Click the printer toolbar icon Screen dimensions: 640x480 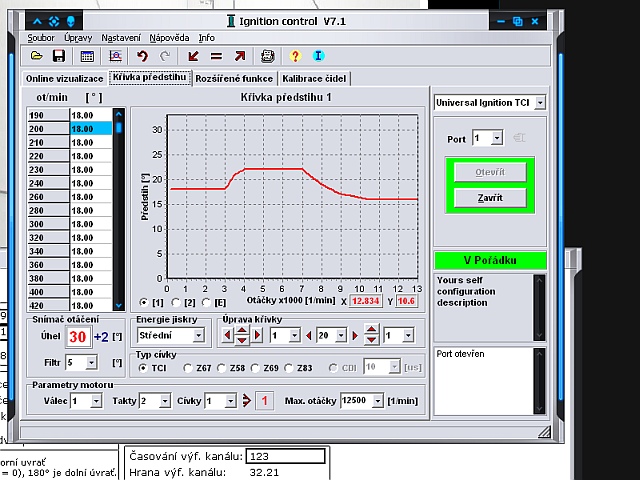[x=268, y=56]
